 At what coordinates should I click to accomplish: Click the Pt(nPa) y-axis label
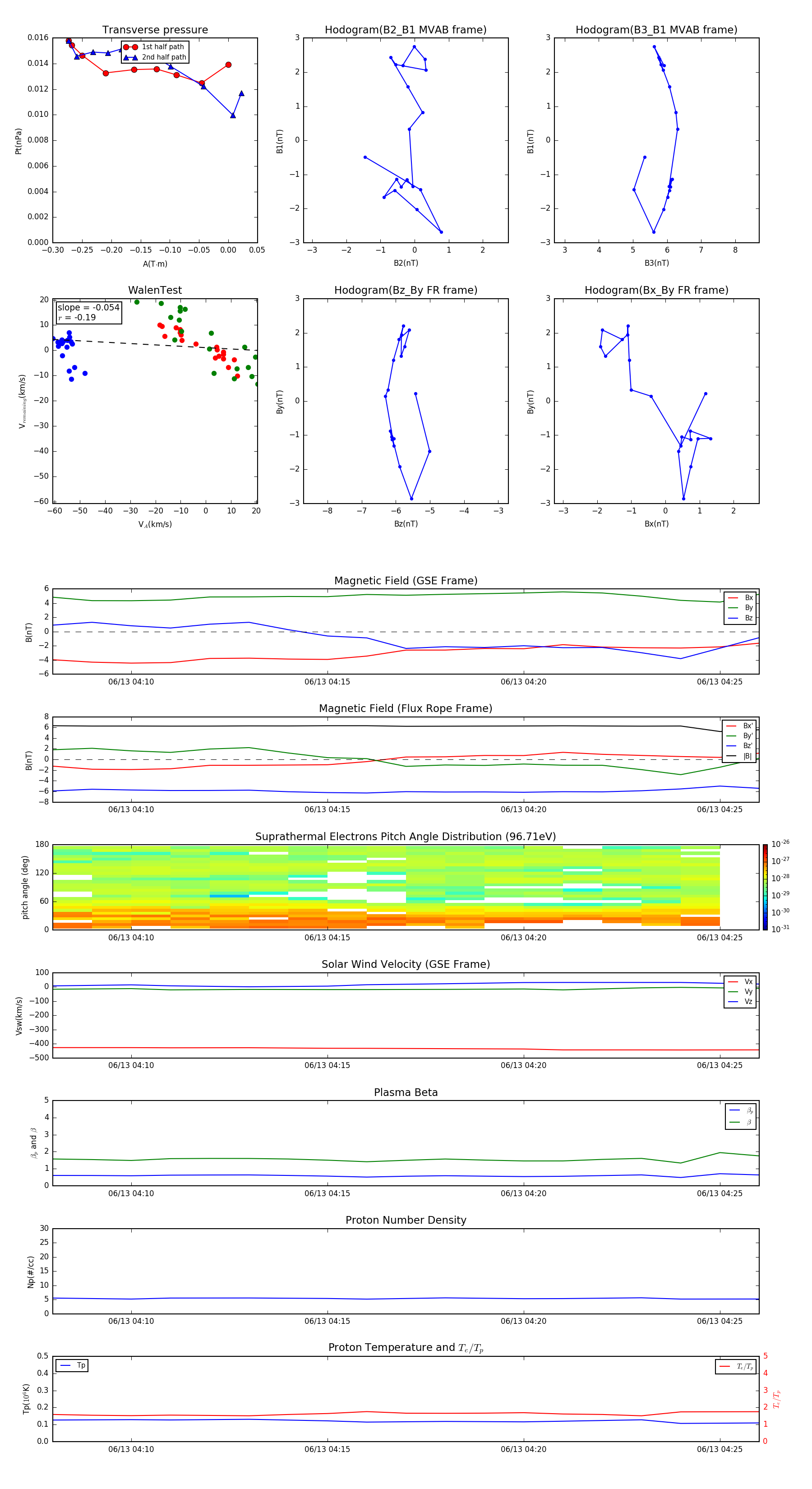tap(18, 141)
